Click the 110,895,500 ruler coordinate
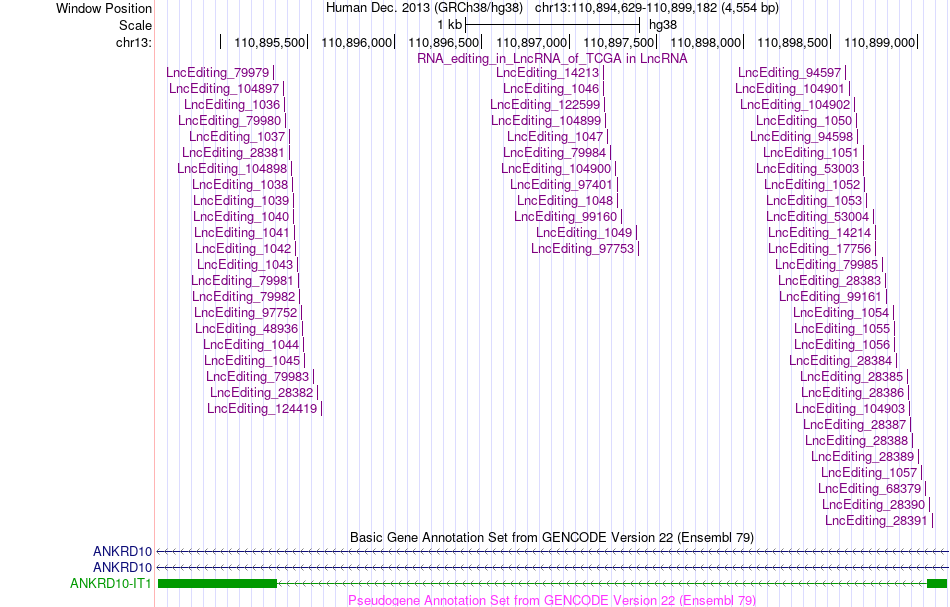Image resolution: width=950 pixels, height=607 pixels. [270, 42]
